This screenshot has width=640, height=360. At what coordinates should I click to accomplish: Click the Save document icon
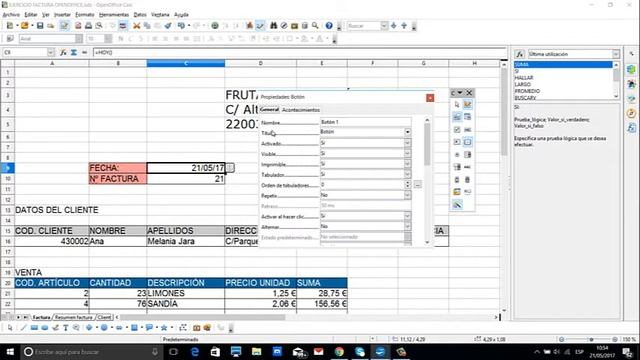click(40, 26)
